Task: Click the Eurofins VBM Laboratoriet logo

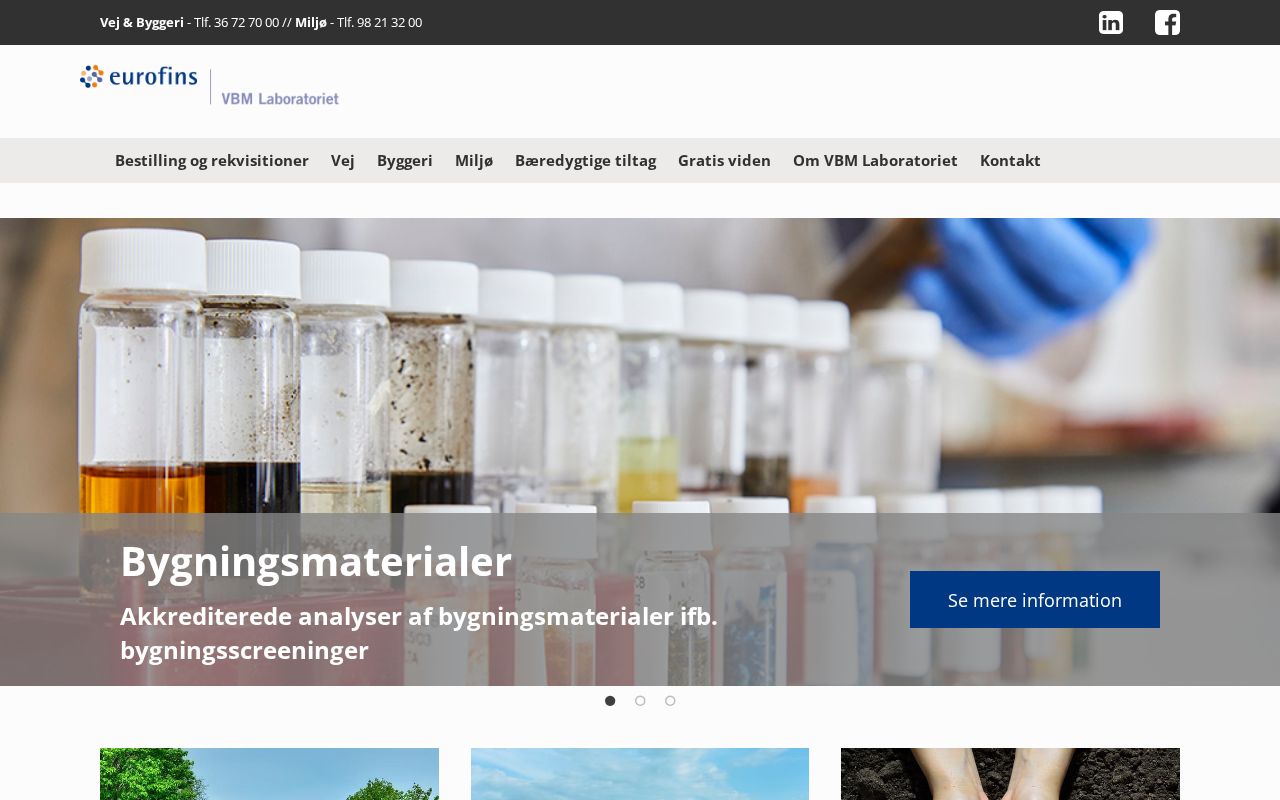Action: 210,85
